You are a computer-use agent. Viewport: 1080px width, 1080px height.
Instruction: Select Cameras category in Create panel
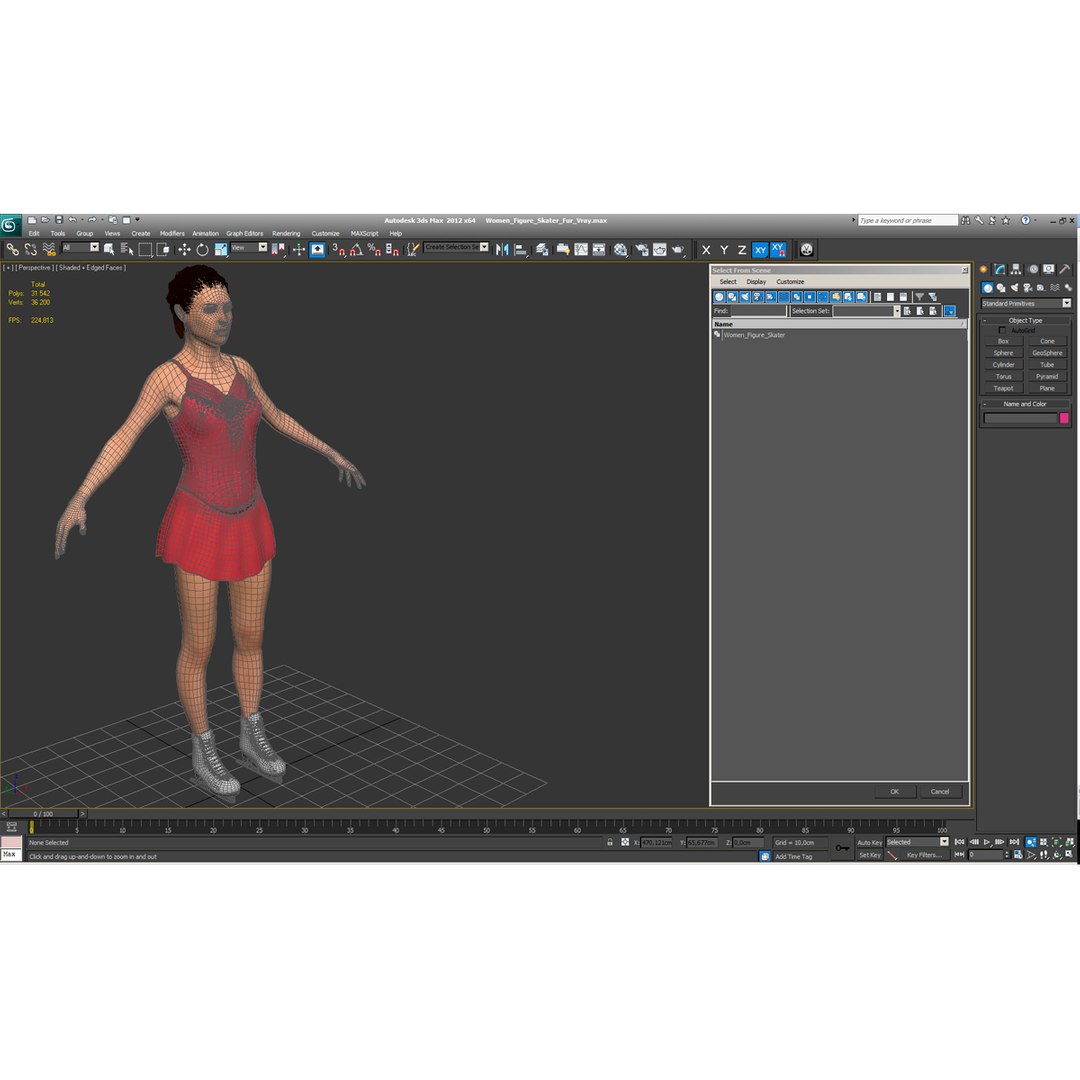[1028, 288]
